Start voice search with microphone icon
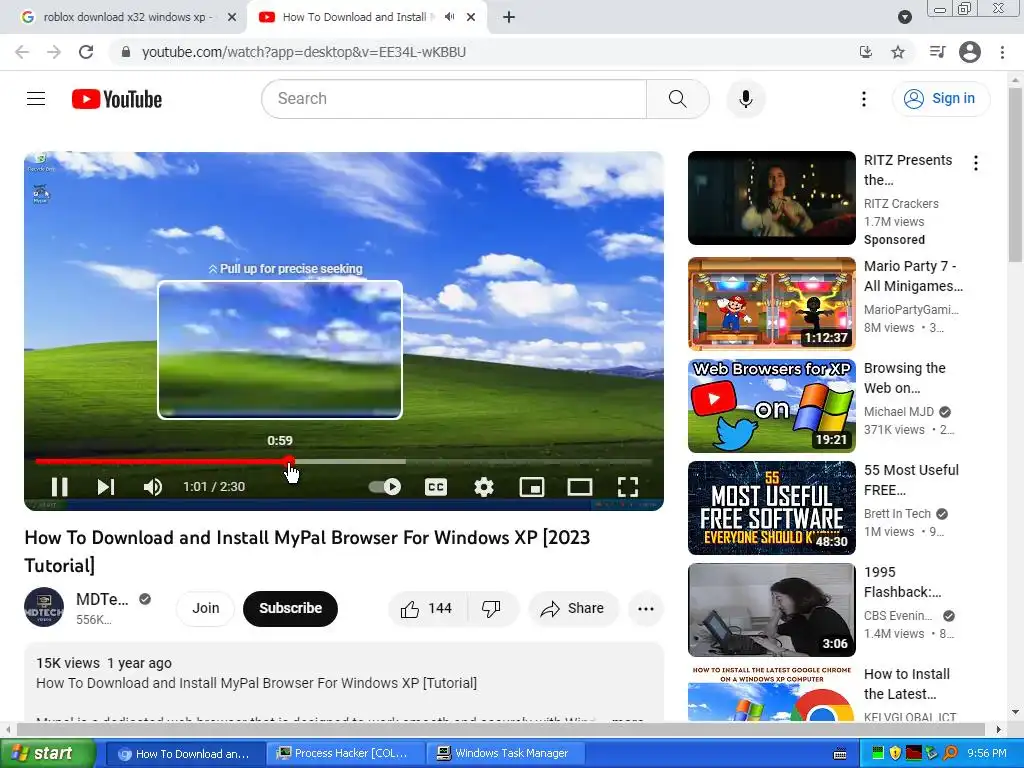1024x768 pixels. coord(745,99)
